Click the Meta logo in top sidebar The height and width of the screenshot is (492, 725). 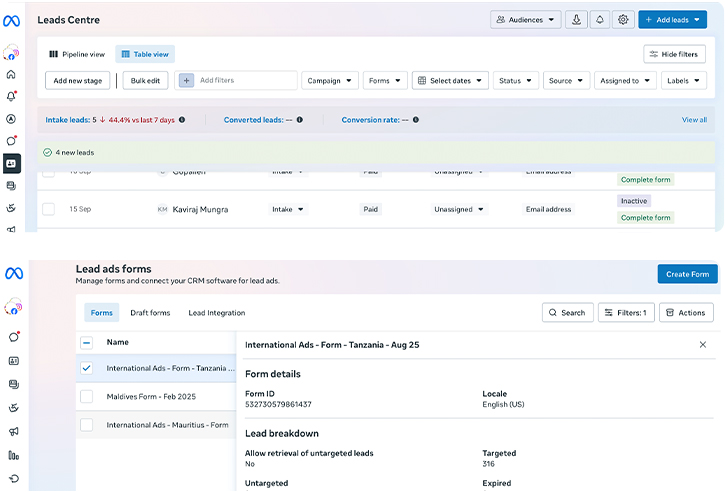tap(12, 21)
